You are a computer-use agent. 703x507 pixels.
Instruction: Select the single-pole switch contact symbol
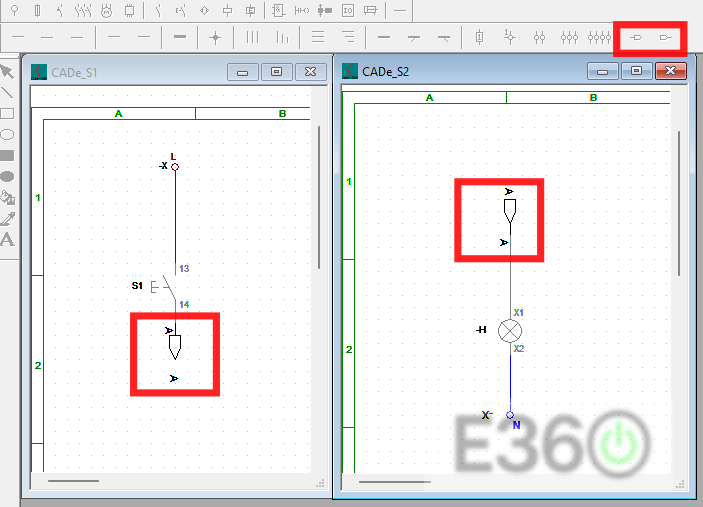(x=60, y=10)
